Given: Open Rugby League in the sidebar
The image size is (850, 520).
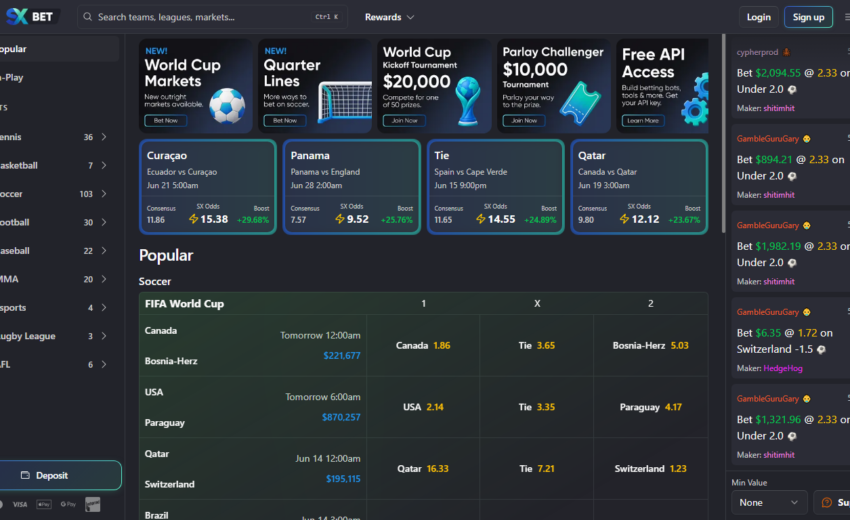Looking at the screenshot, I should [x=59, y=336].
